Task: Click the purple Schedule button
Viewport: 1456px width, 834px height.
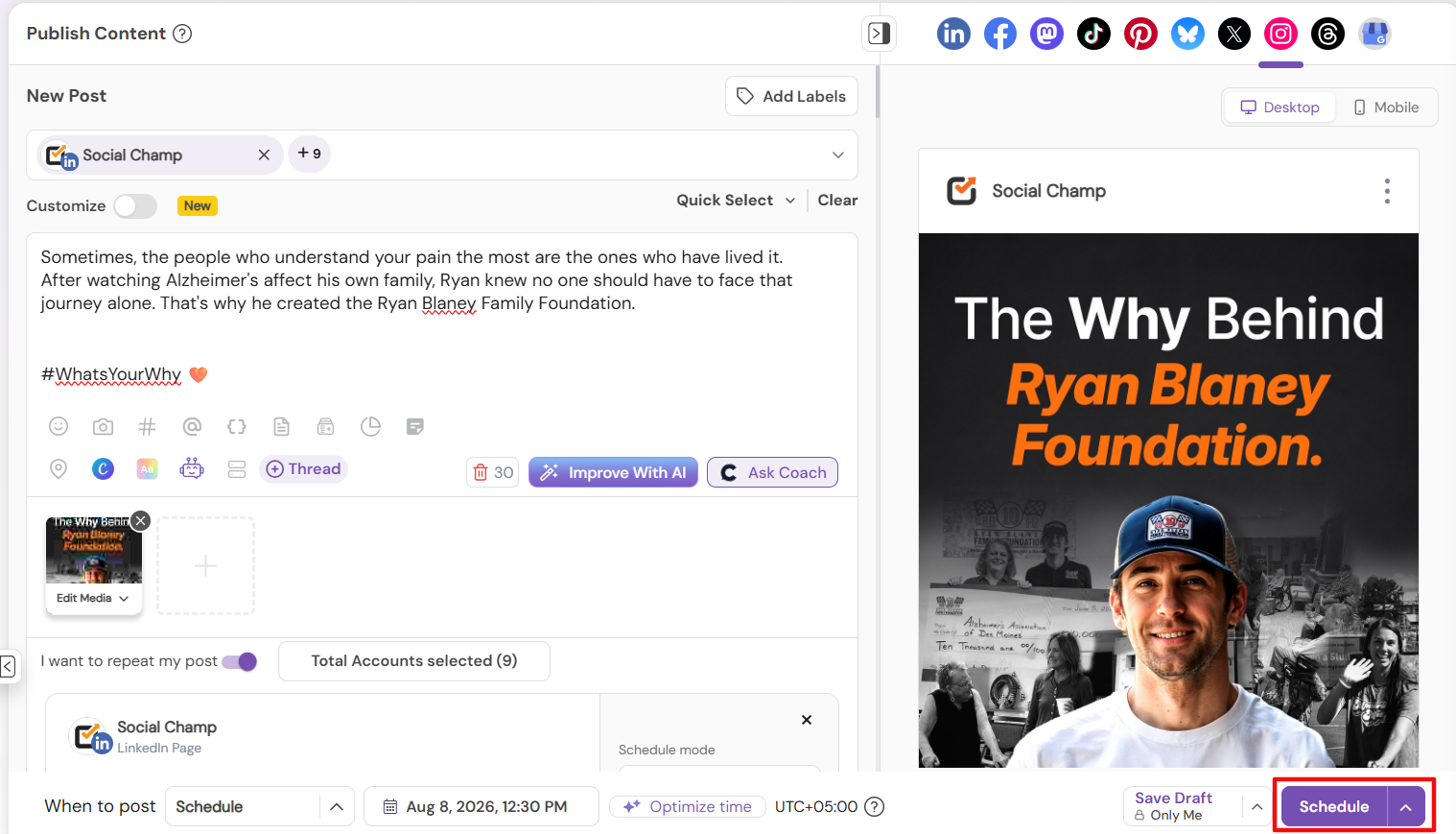Action: coord(1334,806)
